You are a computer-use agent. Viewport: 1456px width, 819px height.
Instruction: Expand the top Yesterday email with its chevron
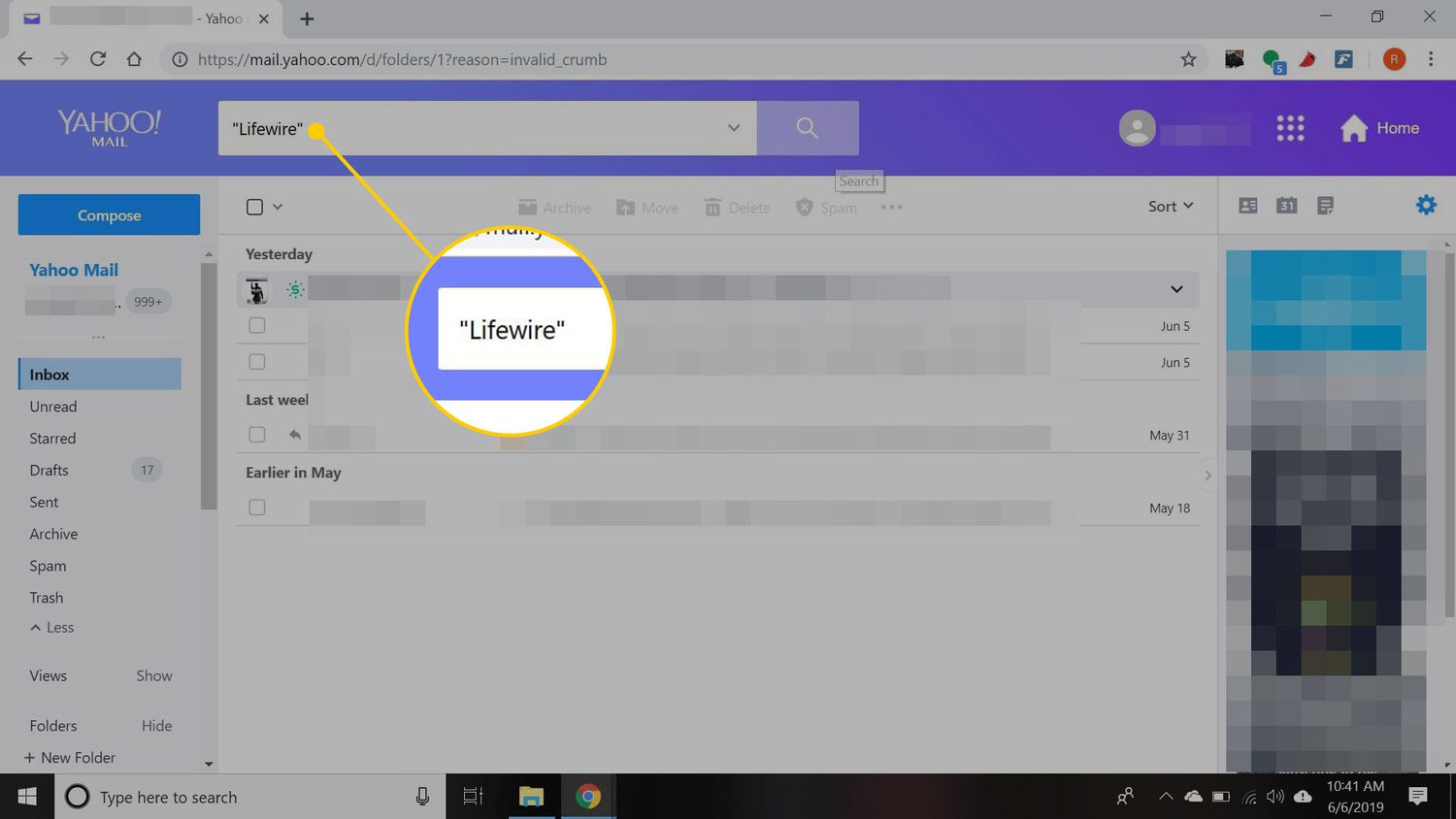(1175, 288)
